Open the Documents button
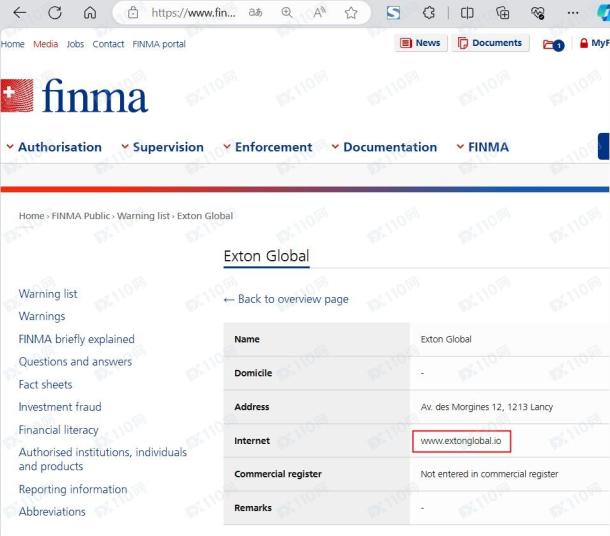The height and width of the screenshot is (536, 610). 490,43
